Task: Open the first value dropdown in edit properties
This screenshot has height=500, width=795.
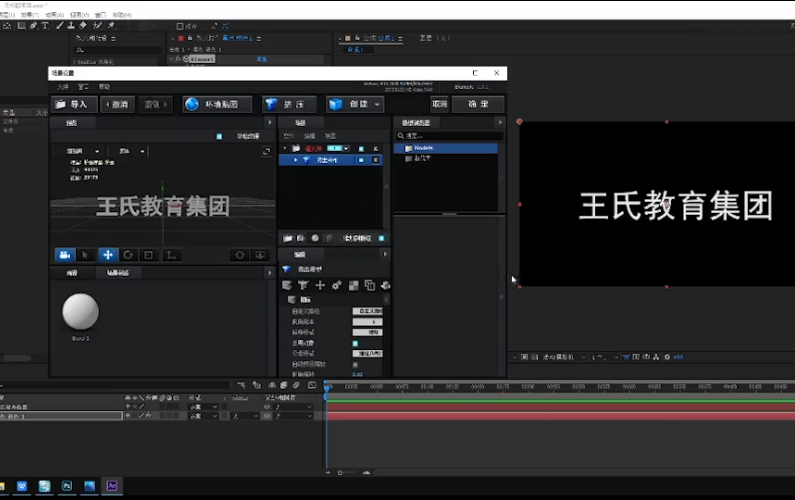Action: pos(368,311)
